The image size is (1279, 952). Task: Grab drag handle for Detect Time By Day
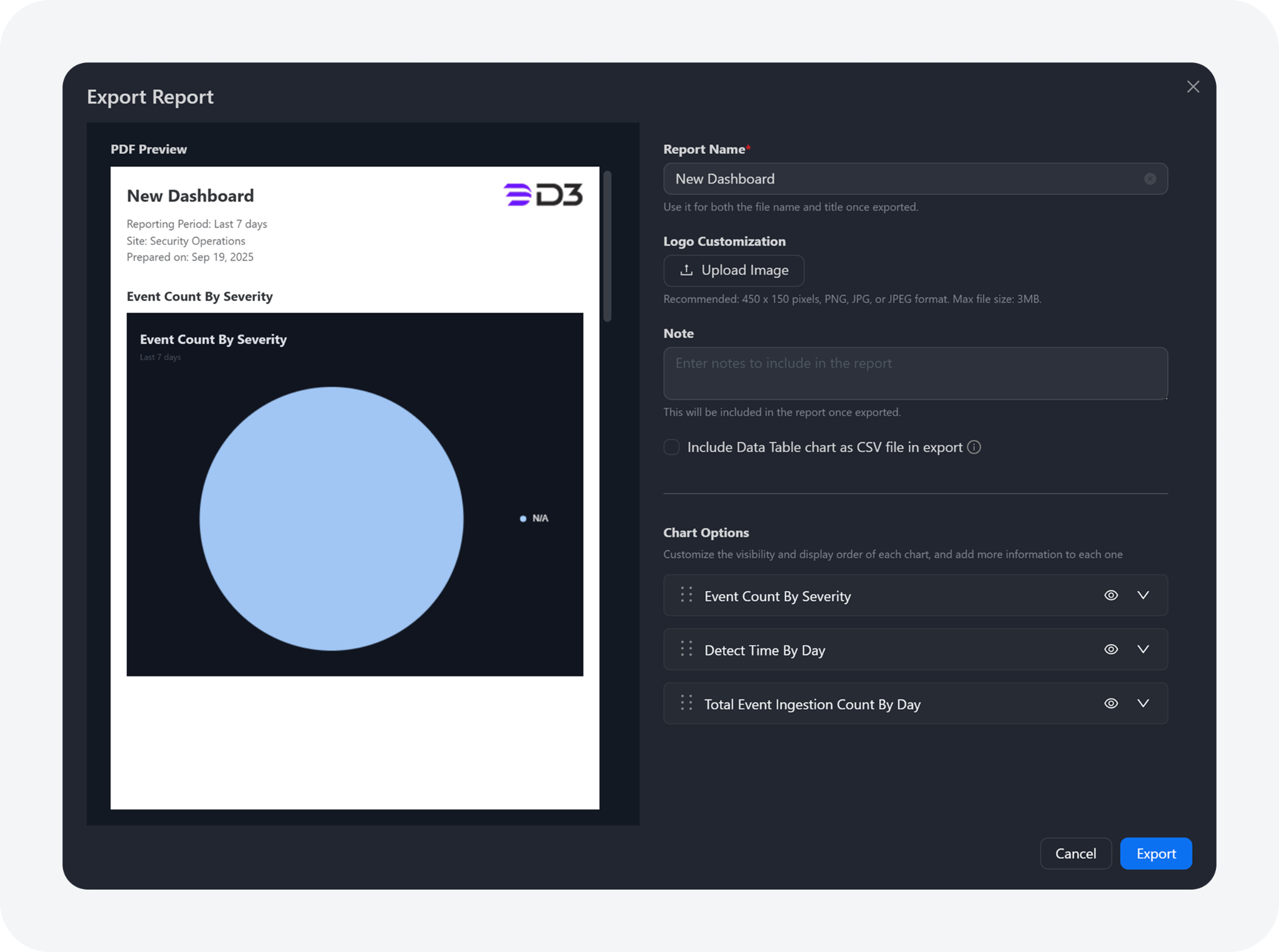(686, 649)
